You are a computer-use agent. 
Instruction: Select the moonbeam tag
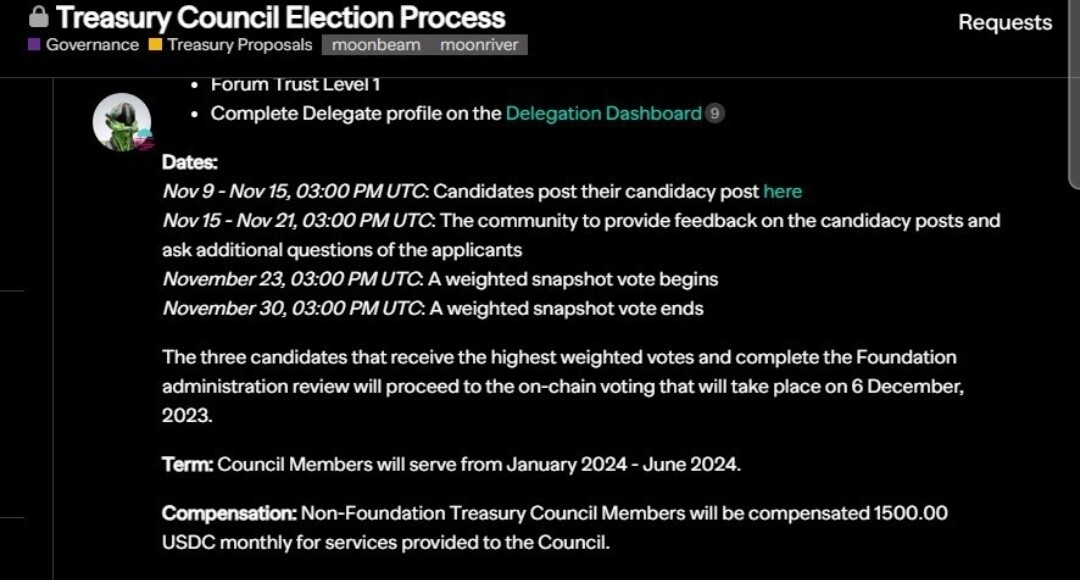[376, 45]
